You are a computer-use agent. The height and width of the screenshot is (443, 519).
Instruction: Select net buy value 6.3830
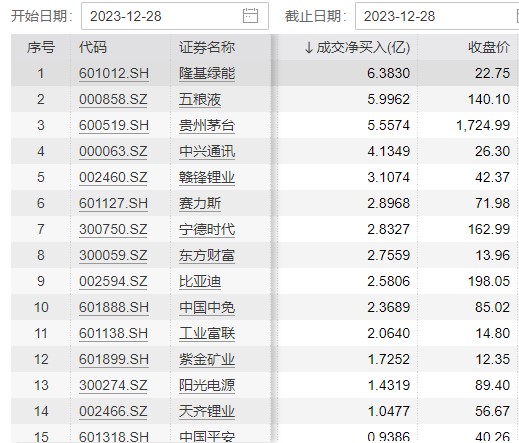tap(389, 73)
